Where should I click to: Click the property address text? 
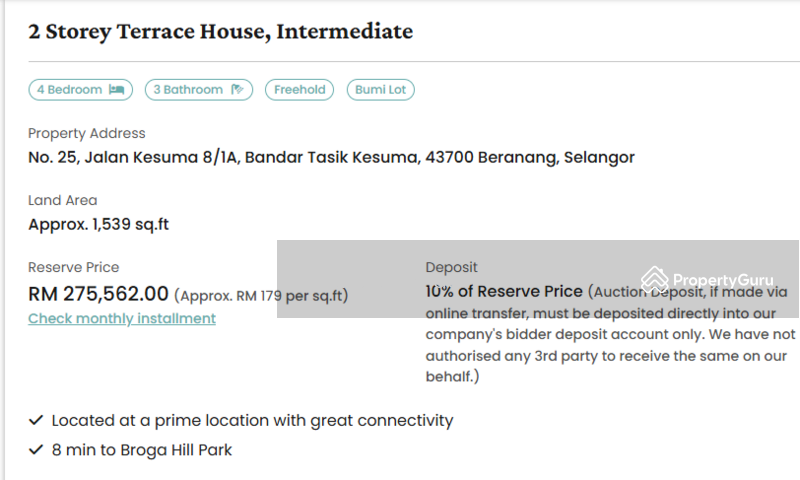331,157
